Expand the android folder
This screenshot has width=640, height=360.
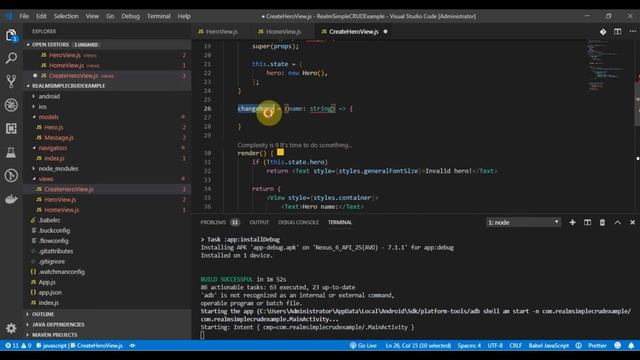coord(49,96)
